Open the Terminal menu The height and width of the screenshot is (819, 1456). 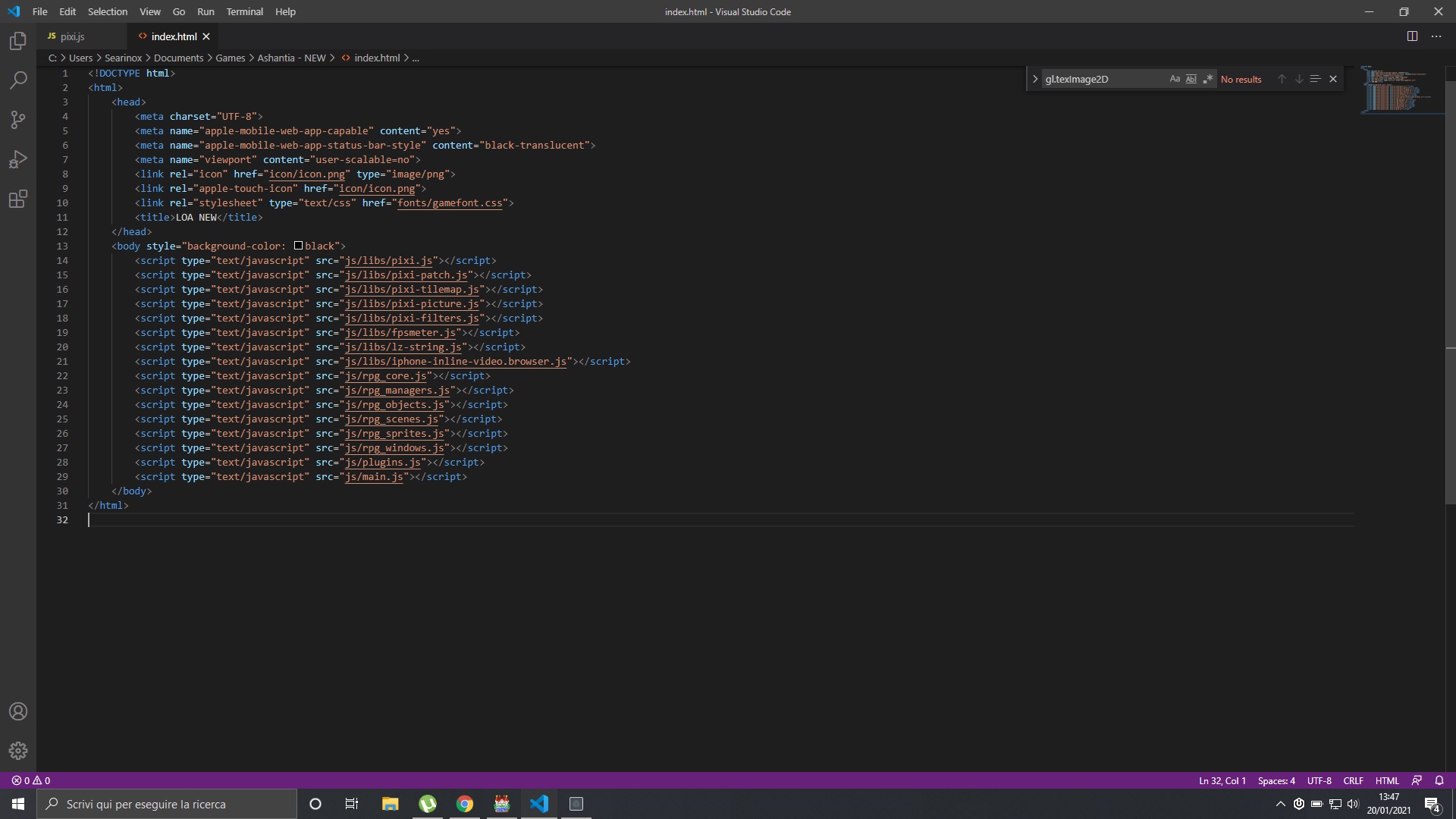point(244,11)
